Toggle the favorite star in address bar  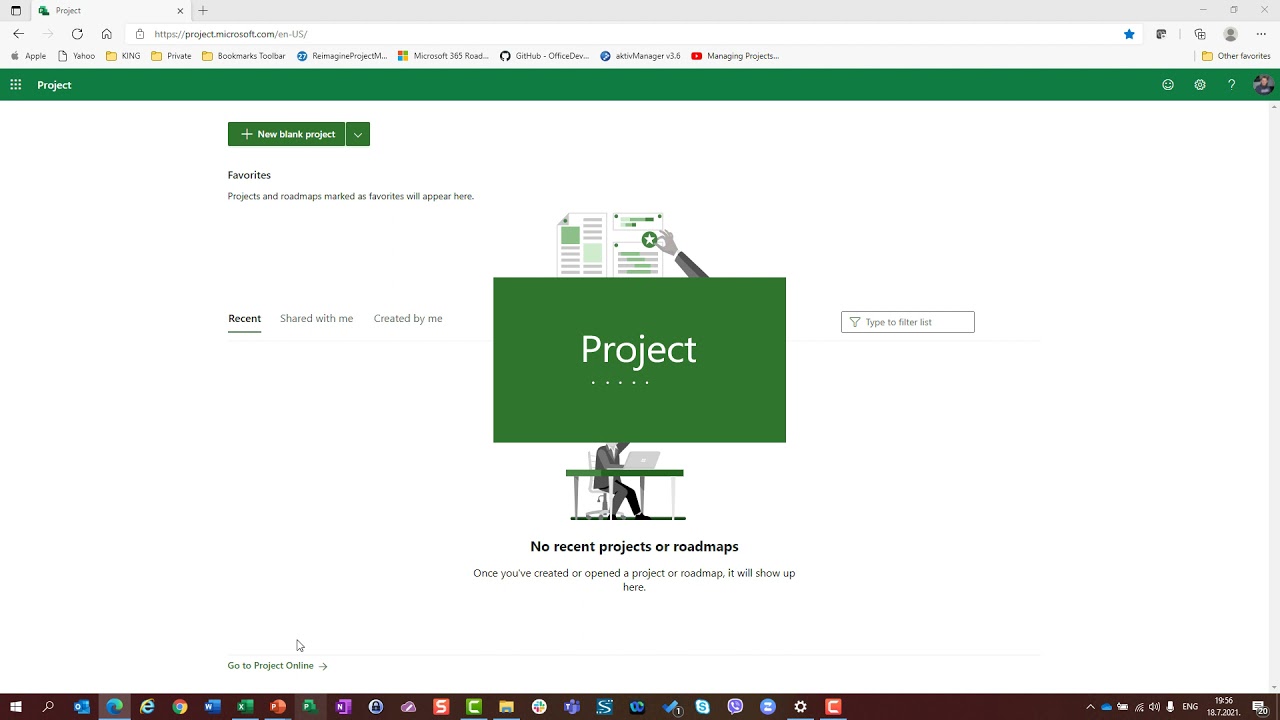tap(1129, 34)
